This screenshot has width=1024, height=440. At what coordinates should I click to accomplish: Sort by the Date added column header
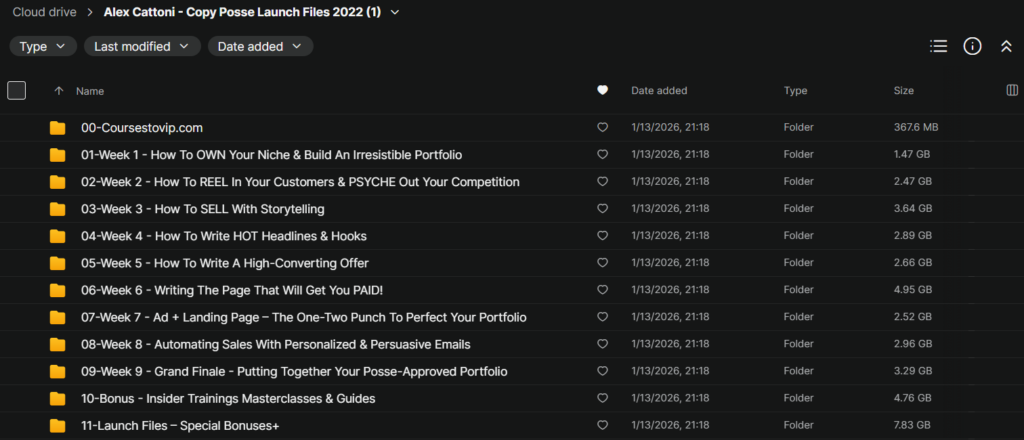pyautogui.click(x=659, y=91)
